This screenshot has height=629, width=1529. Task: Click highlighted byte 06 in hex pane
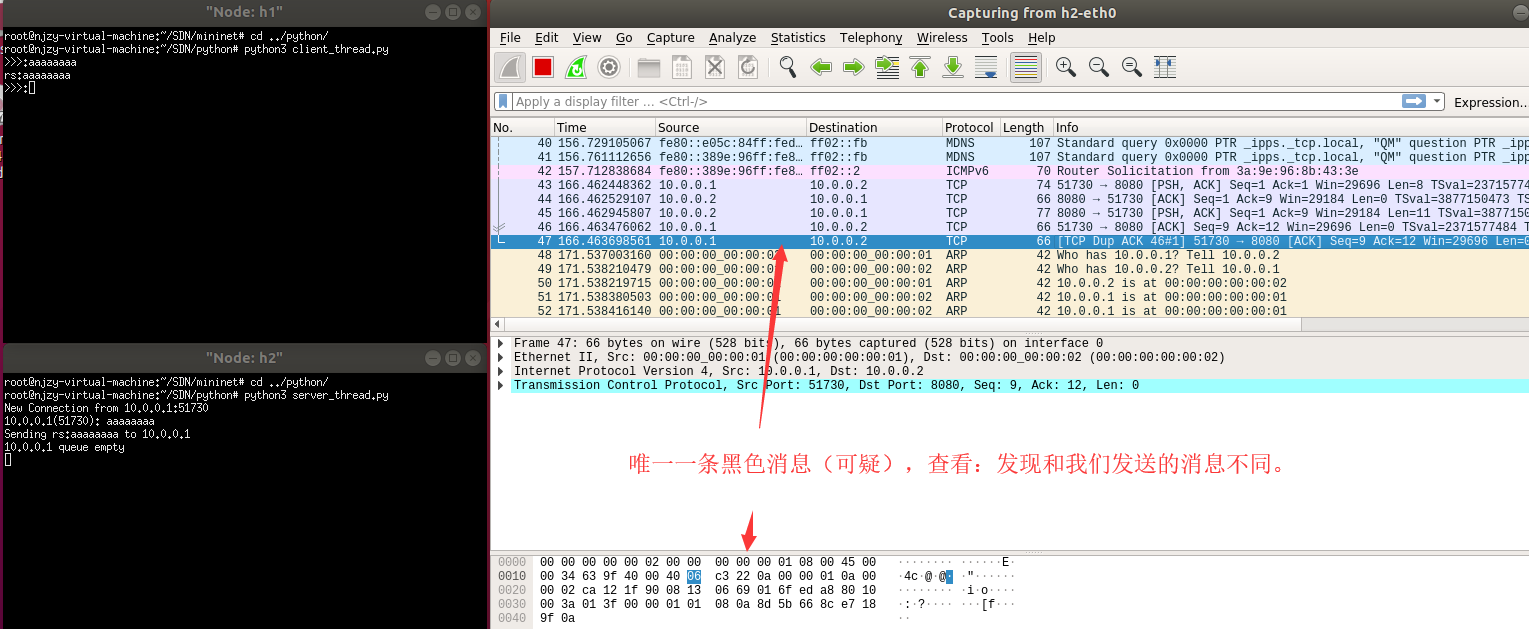tap(694, 576)
